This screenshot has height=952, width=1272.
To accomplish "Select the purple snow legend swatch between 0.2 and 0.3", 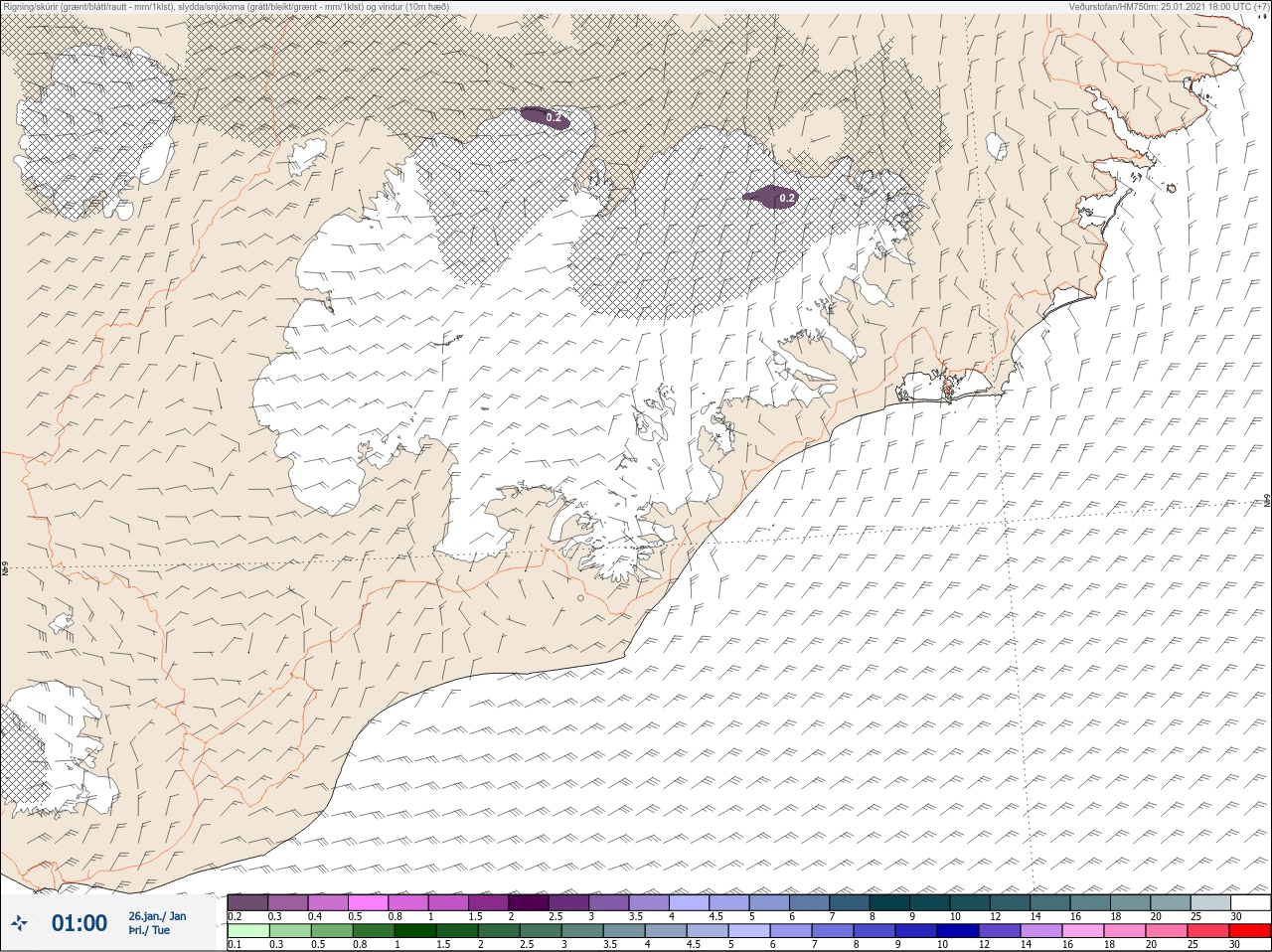I will pos(247,902).
